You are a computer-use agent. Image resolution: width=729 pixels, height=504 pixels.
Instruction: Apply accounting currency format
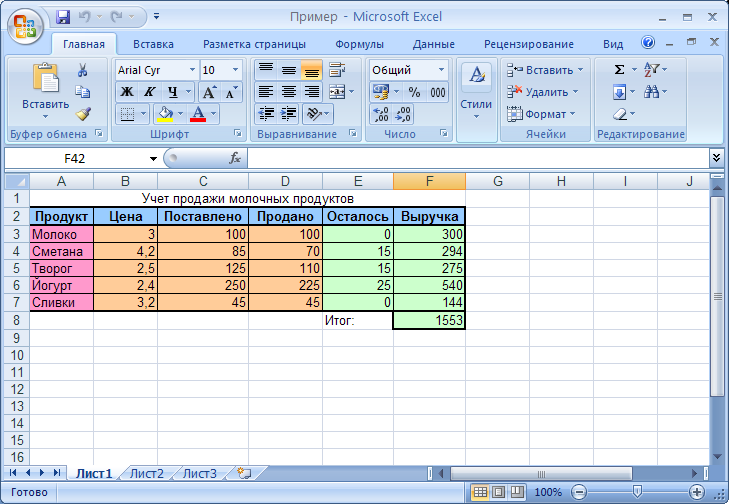click(x=381, y=92)
